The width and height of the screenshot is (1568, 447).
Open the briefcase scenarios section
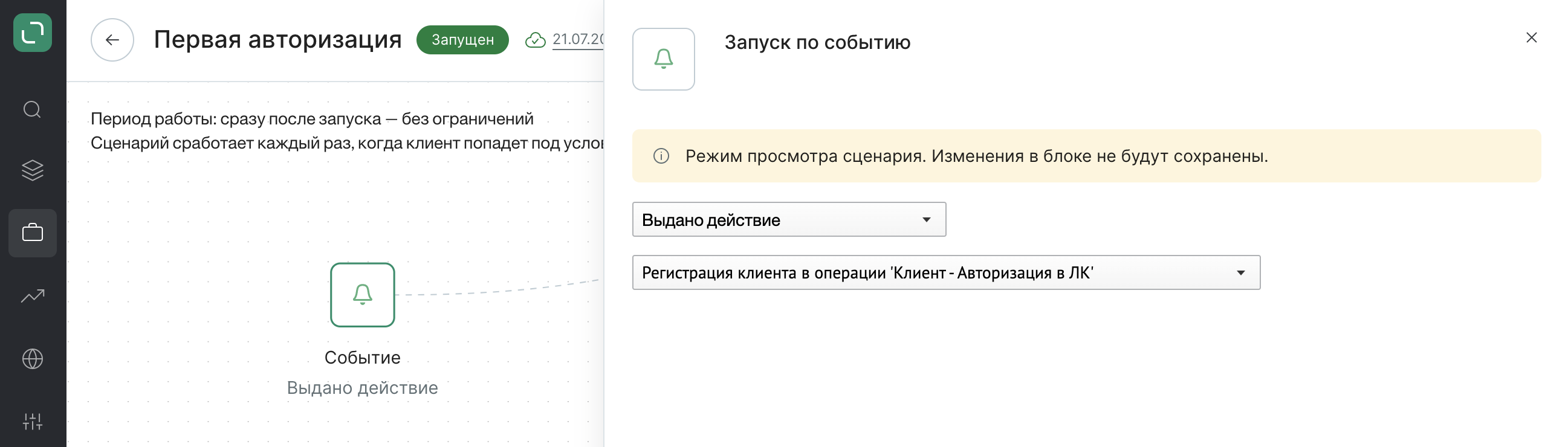(x=32, y=233)
